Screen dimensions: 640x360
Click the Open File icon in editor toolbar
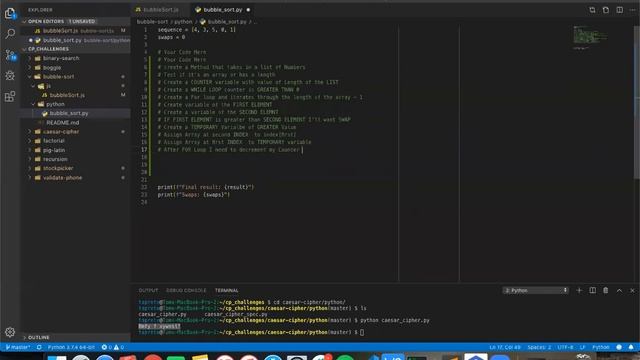pos(606,10)
